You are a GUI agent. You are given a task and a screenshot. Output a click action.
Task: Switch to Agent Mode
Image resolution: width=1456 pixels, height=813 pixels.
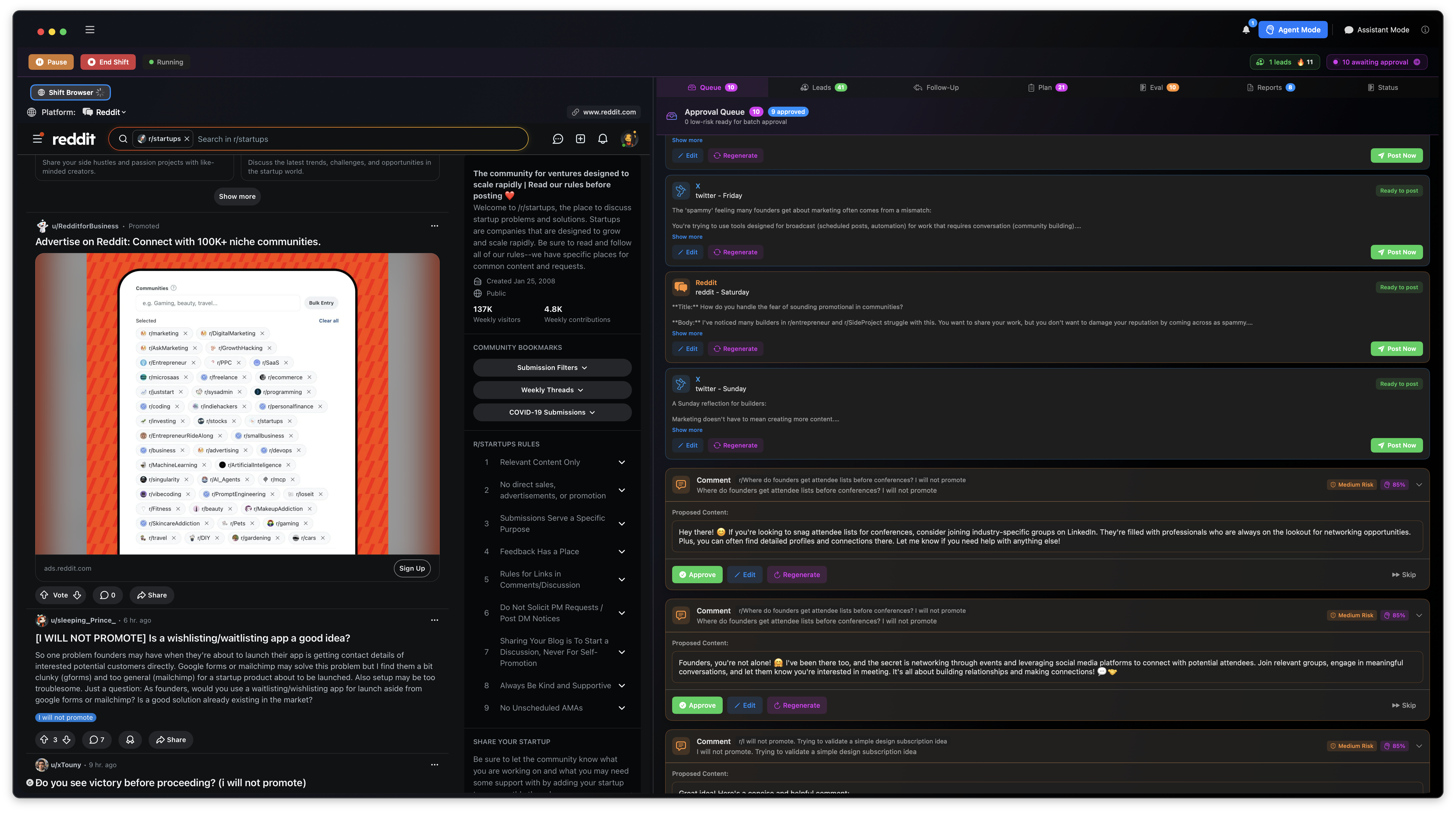pos(1293,30)
